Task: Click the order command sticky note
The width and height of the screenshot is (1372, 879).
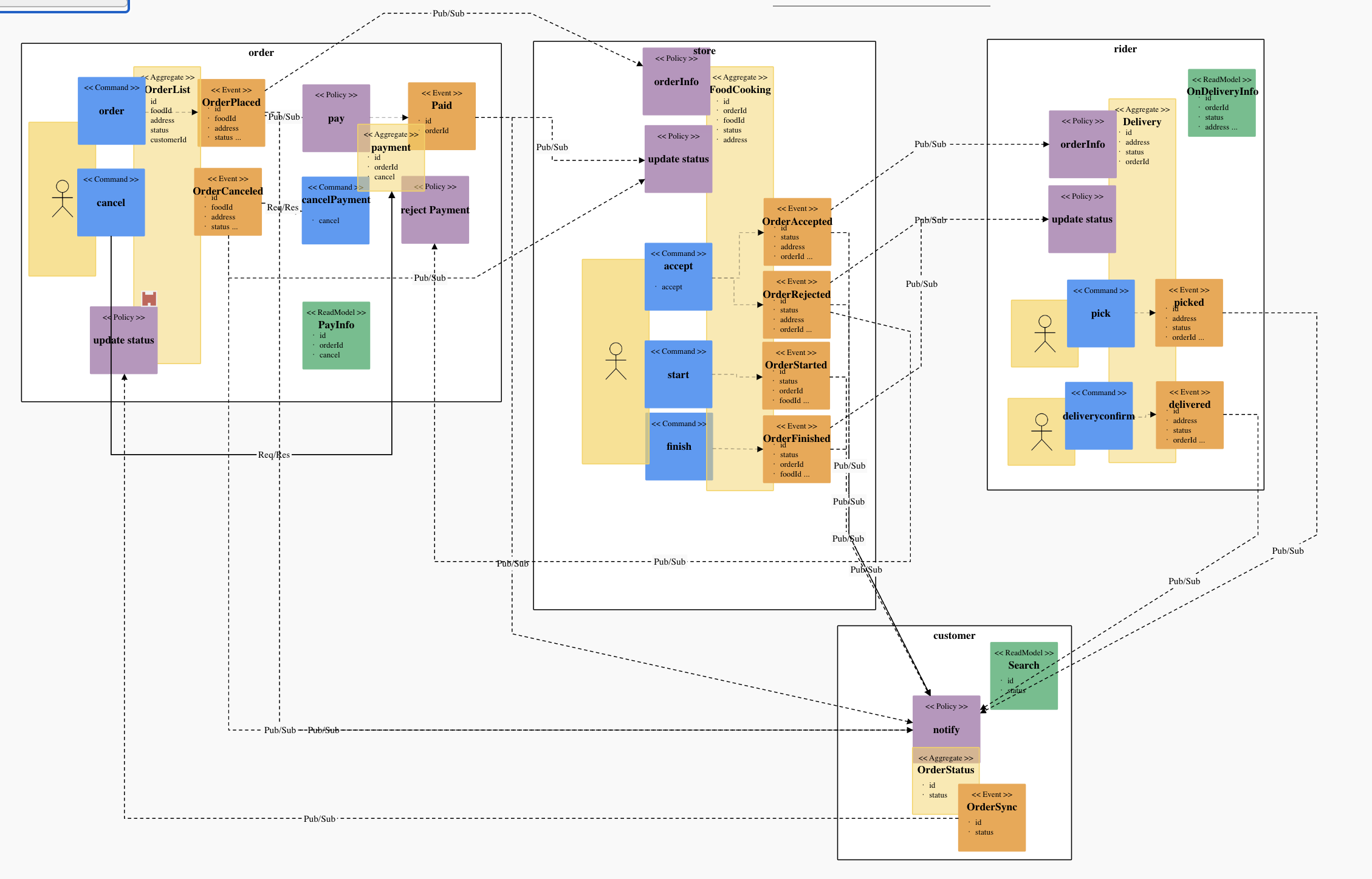Action: (x=111, y=111)
